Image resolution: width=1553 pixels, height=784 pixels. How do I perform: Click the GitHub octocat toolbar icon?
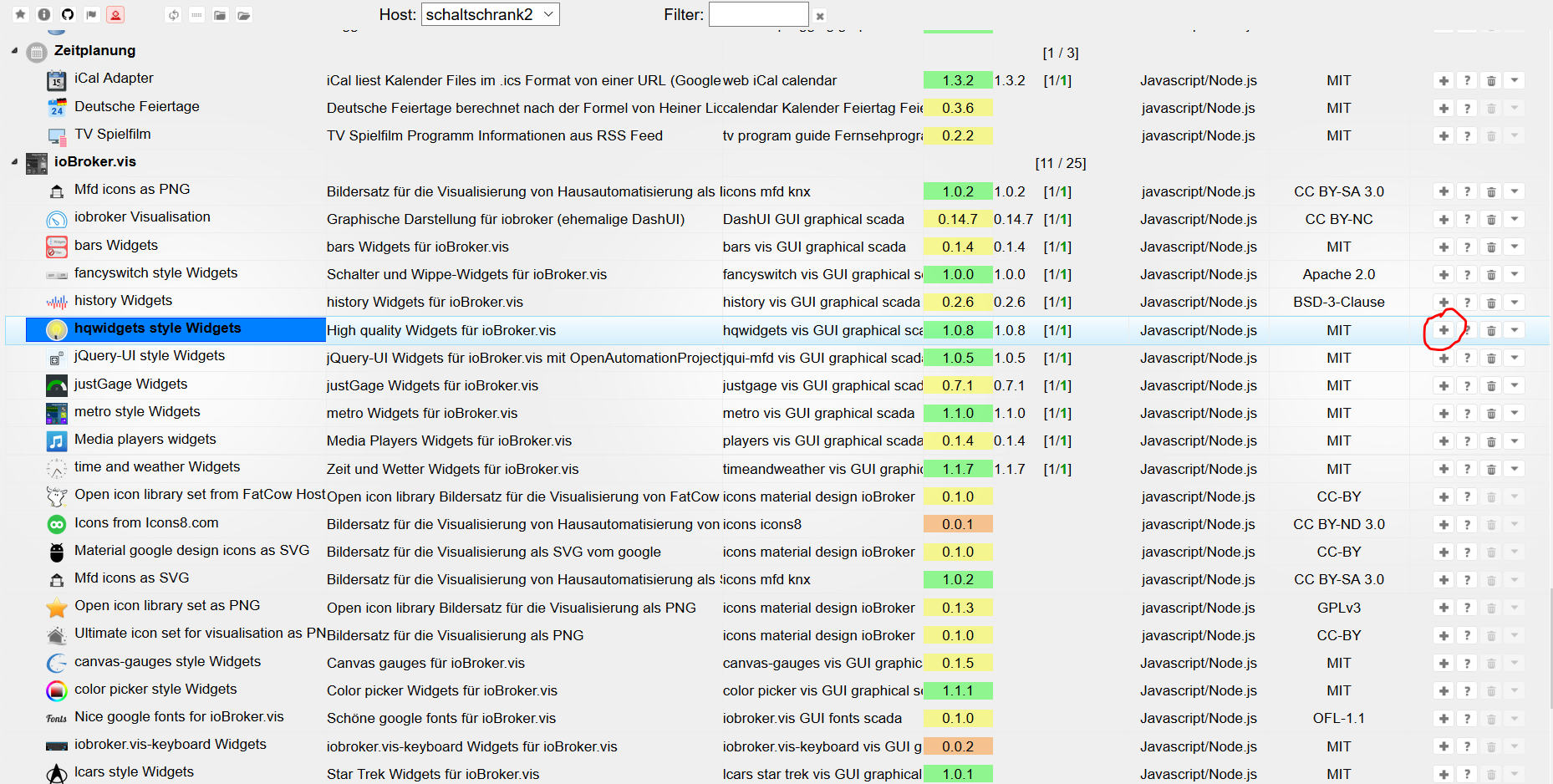[x=68, y=15]
